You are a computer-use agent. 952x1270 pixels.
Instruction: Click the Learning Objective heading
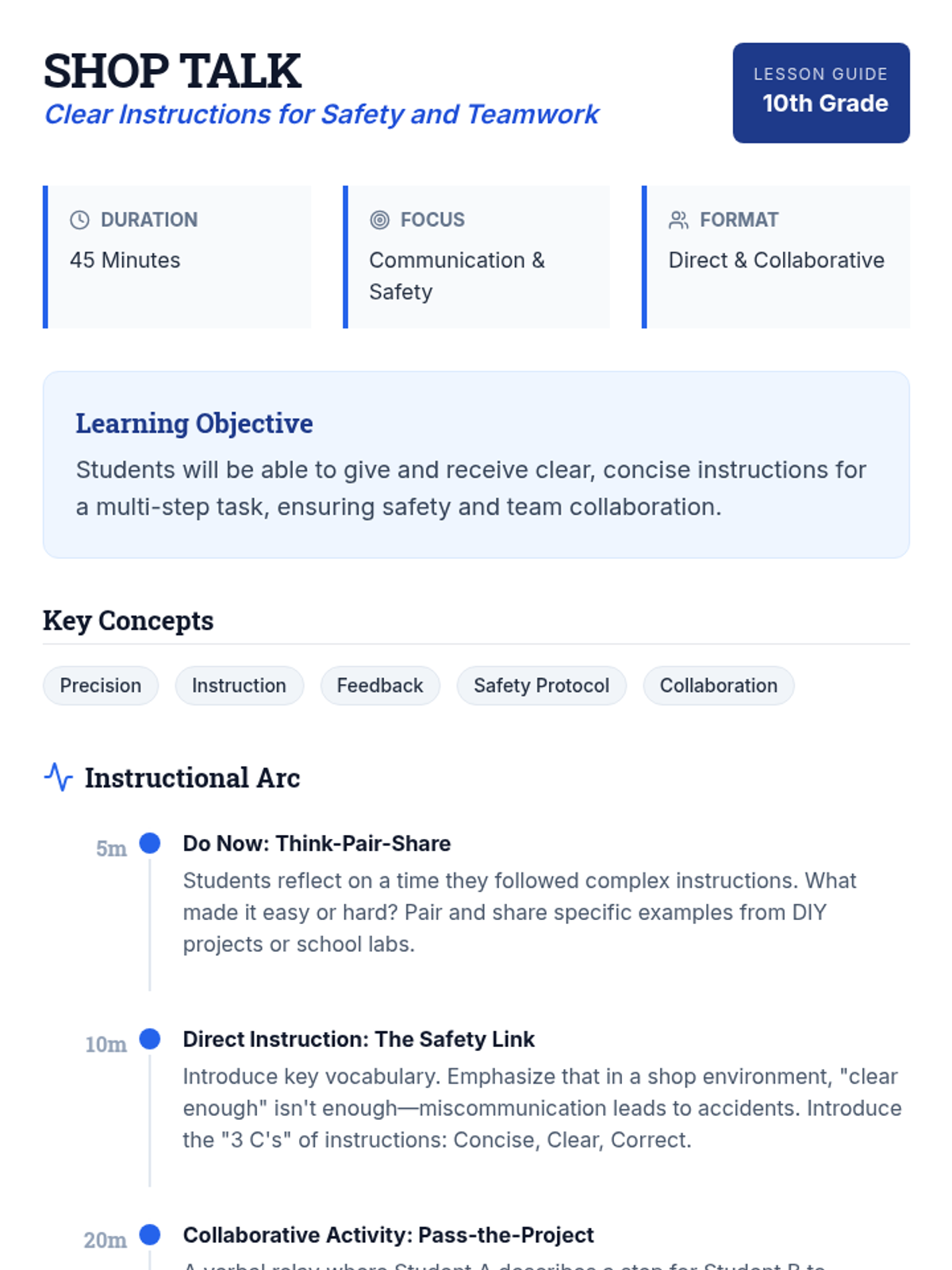194,423
